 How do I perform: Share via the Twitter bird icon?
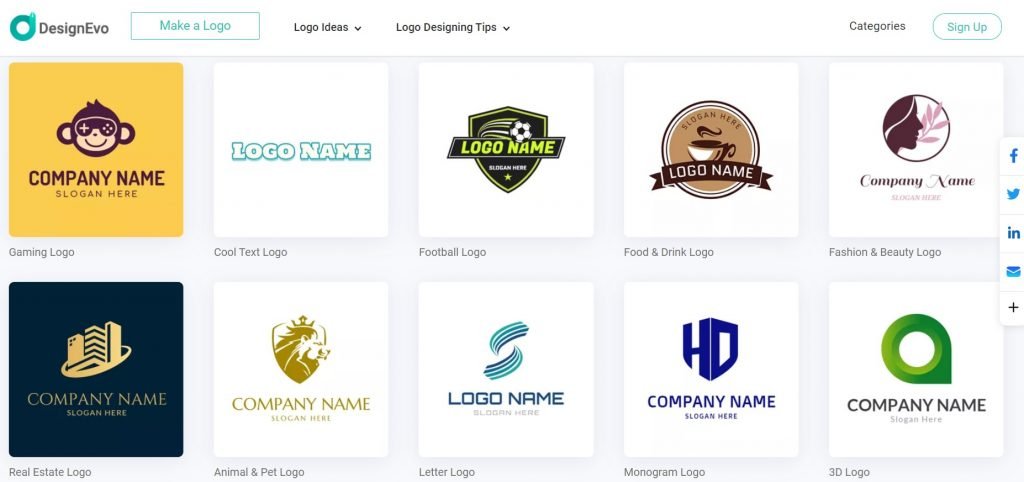pyautogui.click(x=1013, y=194)
